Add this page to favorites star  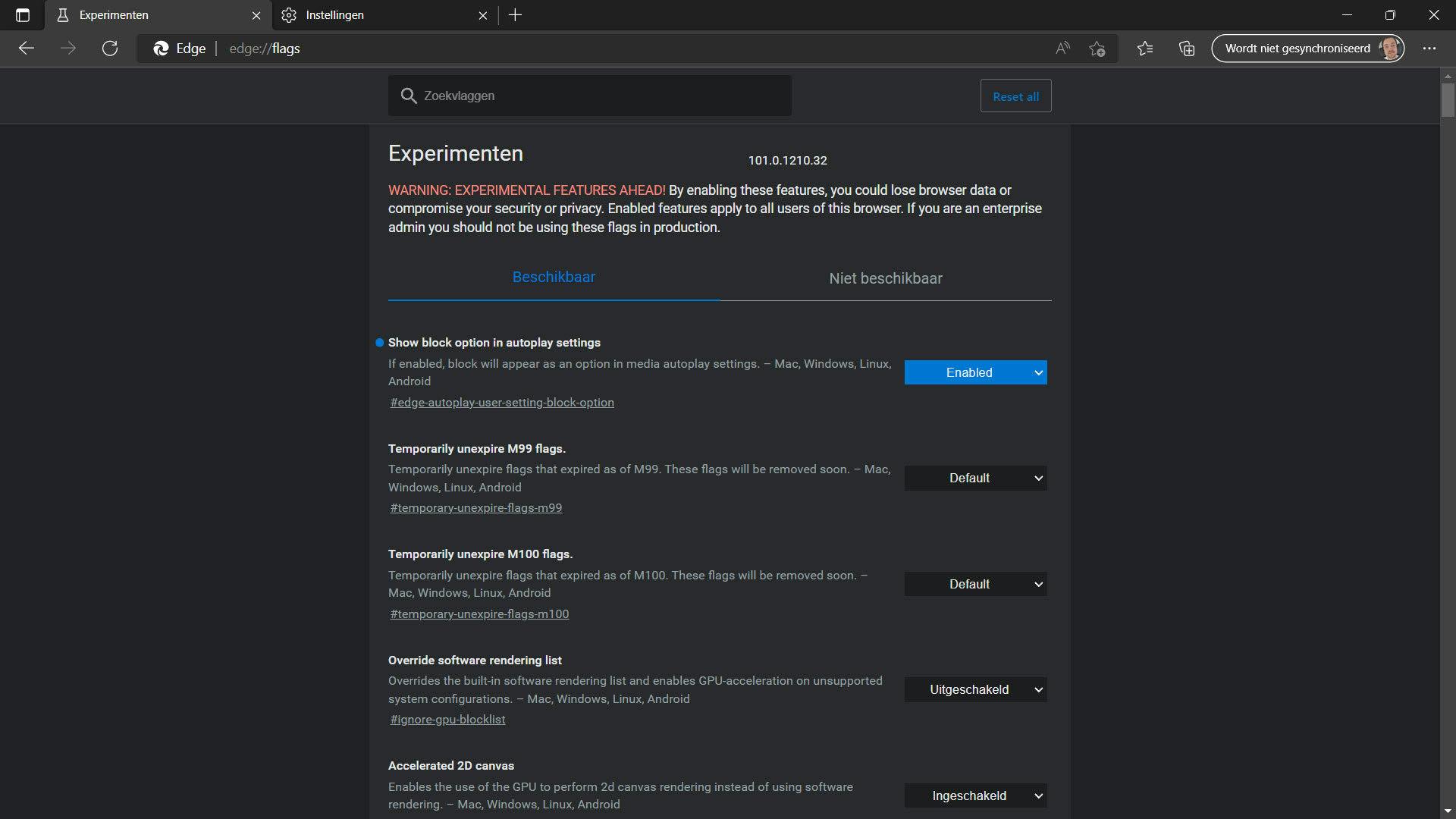[x=1097, y=49]
